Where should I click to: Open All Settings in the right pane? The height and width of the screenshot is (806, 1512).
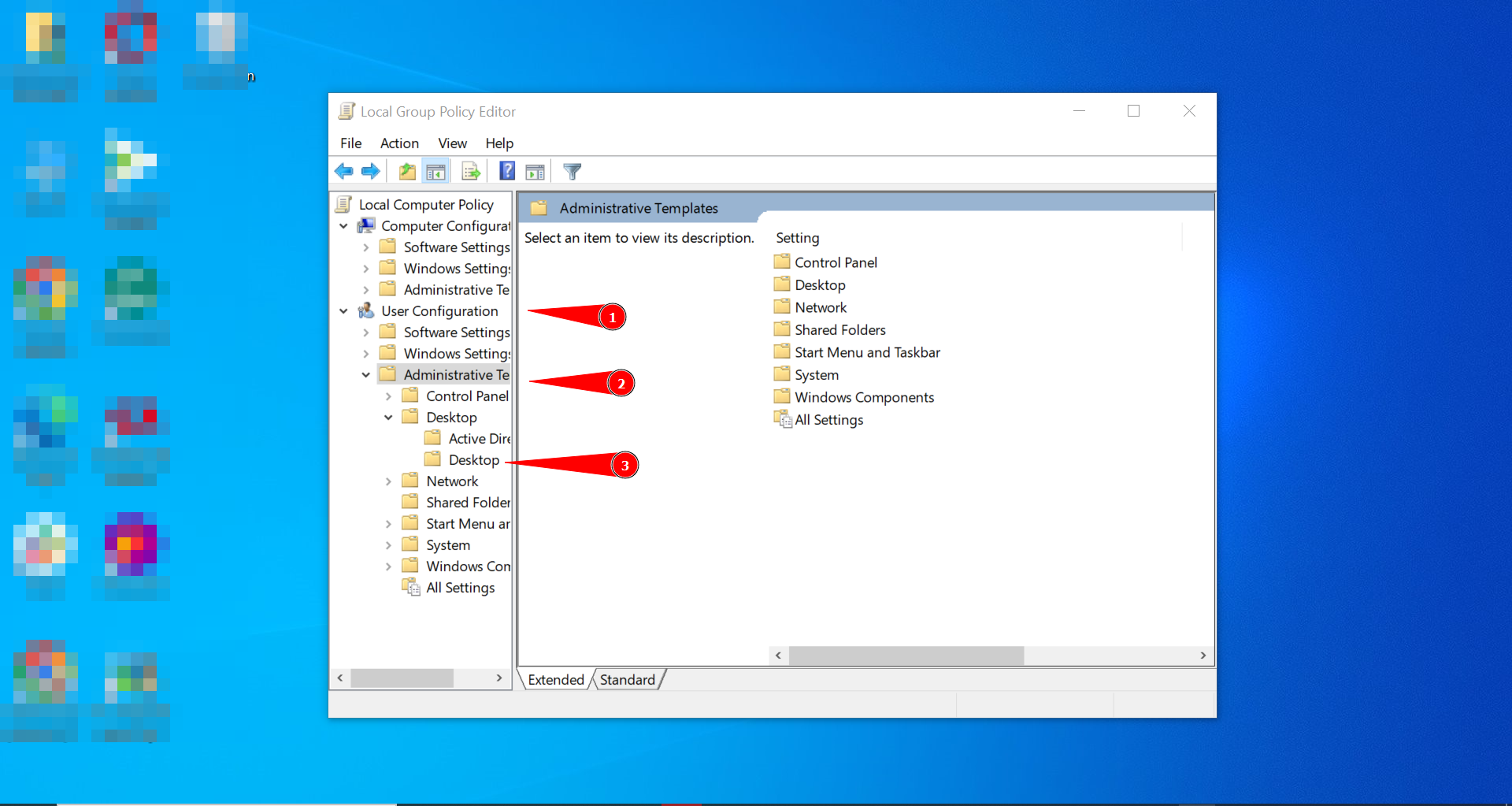tap(828, 419)
